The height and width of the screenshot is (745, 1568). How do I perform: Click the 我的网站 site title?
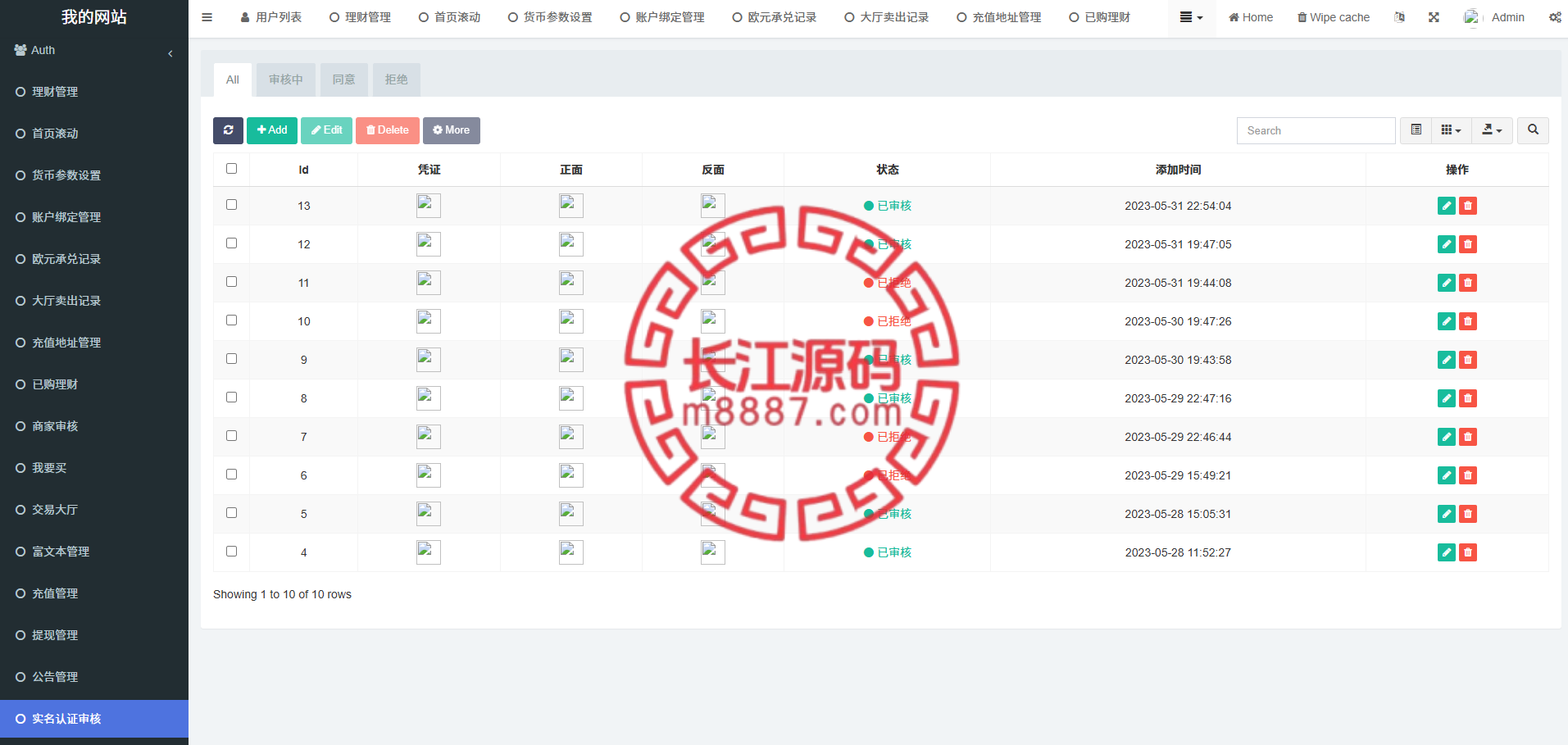pos(94,17)
